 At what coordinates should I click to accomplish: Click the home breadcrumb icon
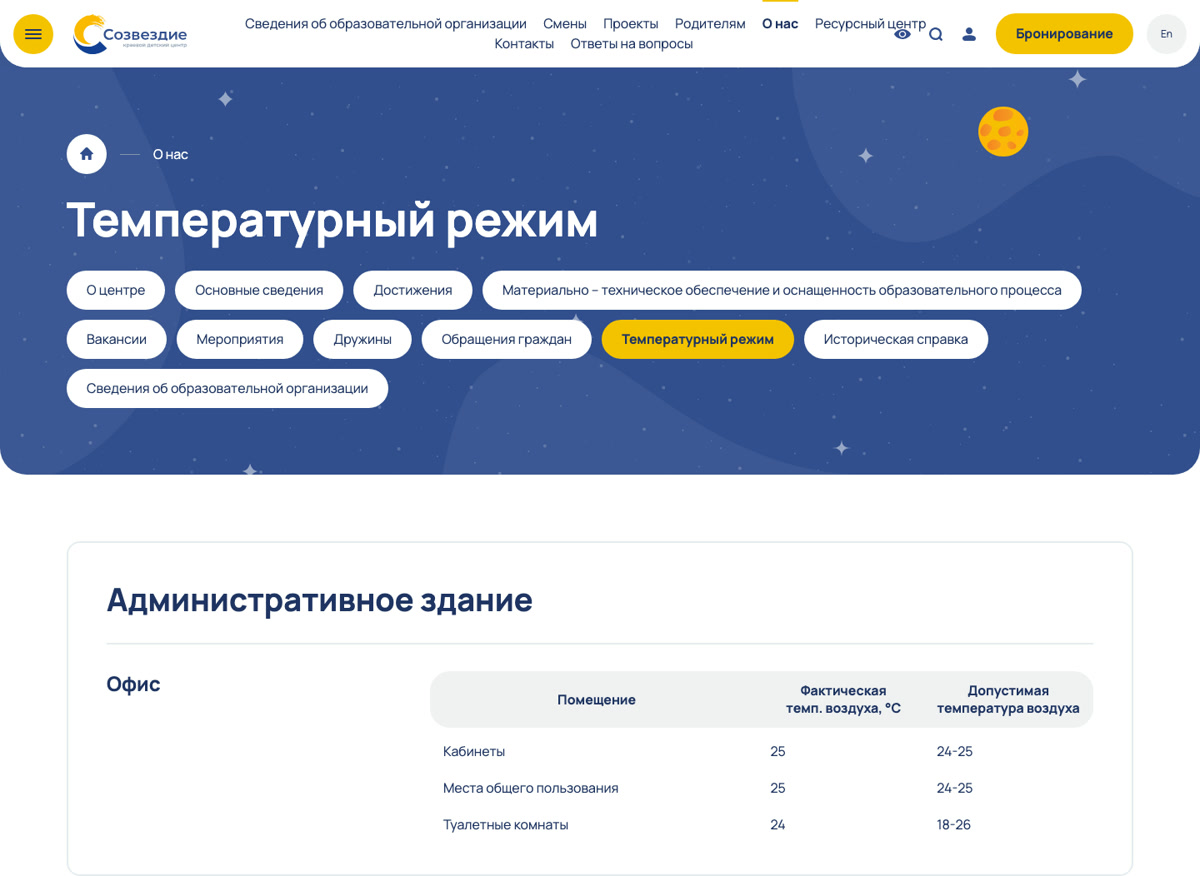tap(87, 154)
